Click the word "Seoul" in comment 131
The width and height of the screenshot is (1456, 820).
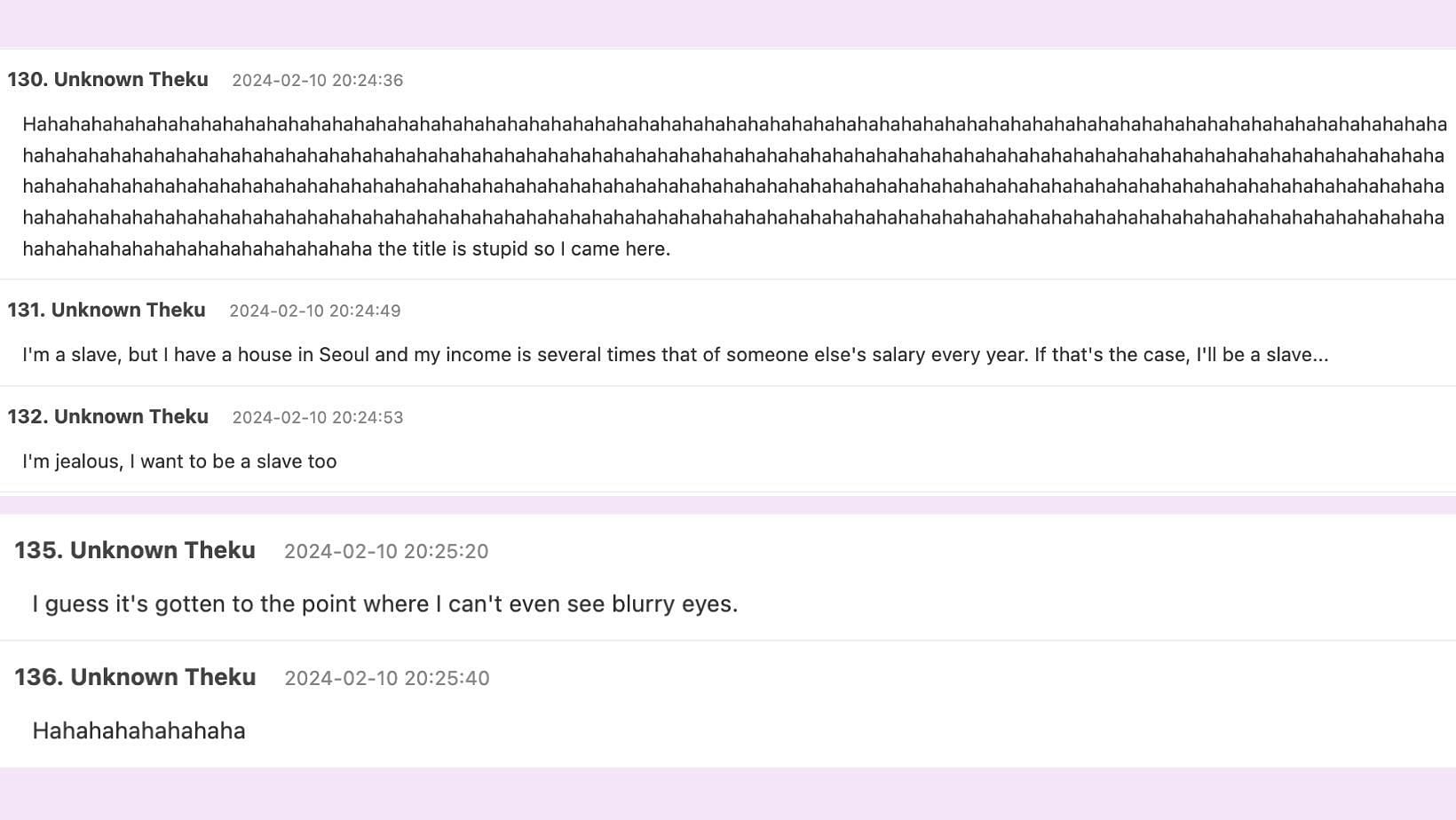click(344, 355)
